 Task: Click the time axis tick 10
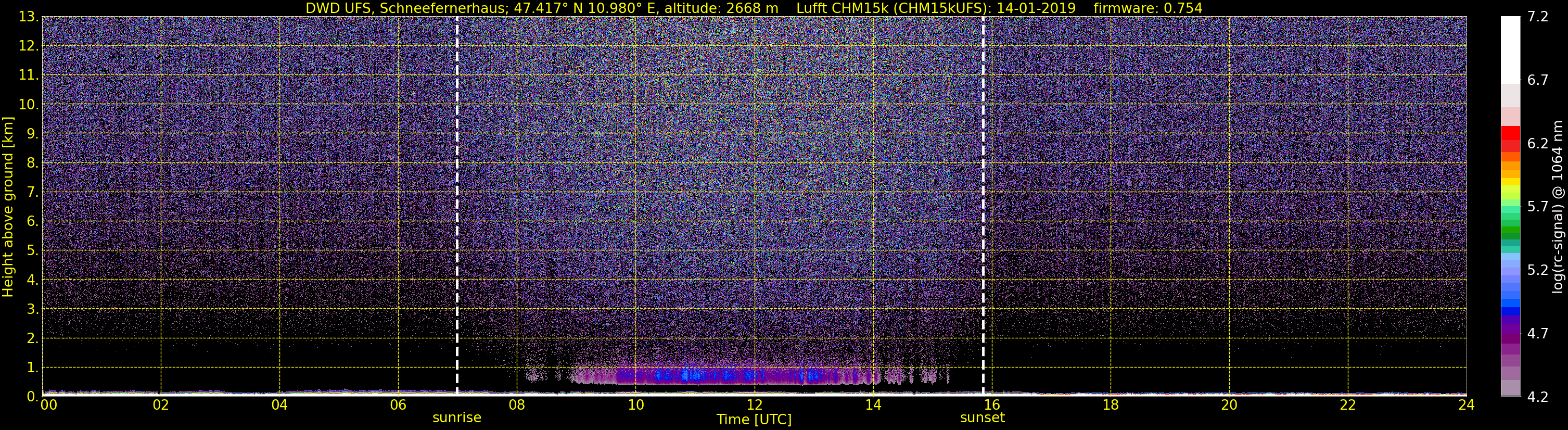[x=635, y=404]
